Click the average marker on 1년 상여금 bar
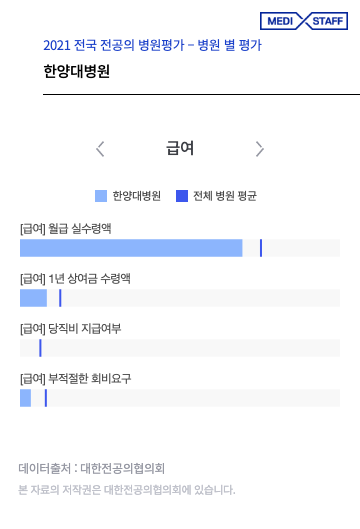Image resolution: width=360 pixels, height=529 pixels. click(x=60, y=298)
